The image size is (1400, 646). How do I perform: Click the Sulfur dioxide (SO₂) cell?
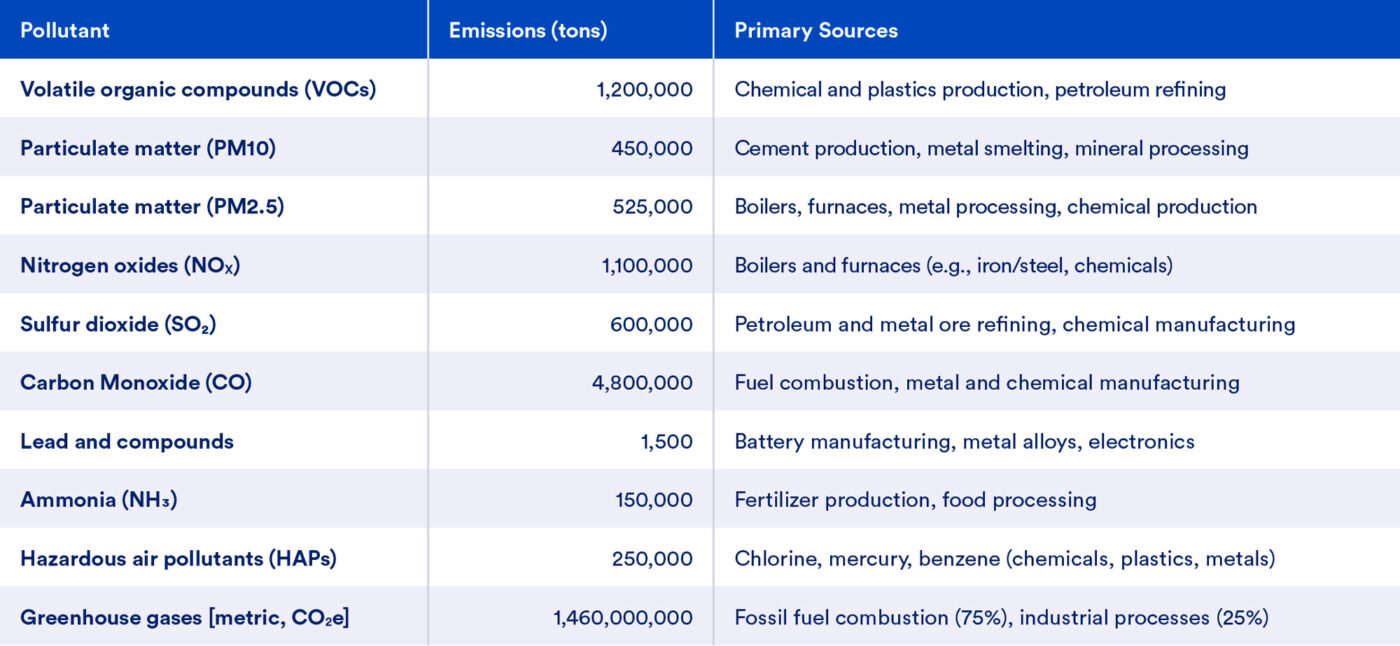tap(118, 324)
